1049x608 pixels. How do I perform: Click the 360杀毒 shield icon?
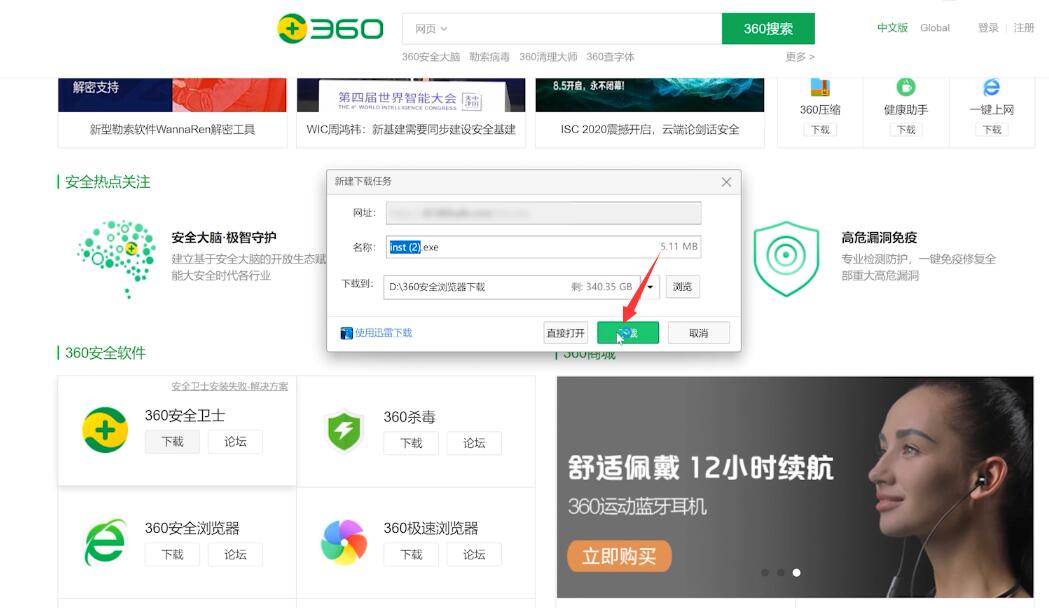[x=344, y=431]
